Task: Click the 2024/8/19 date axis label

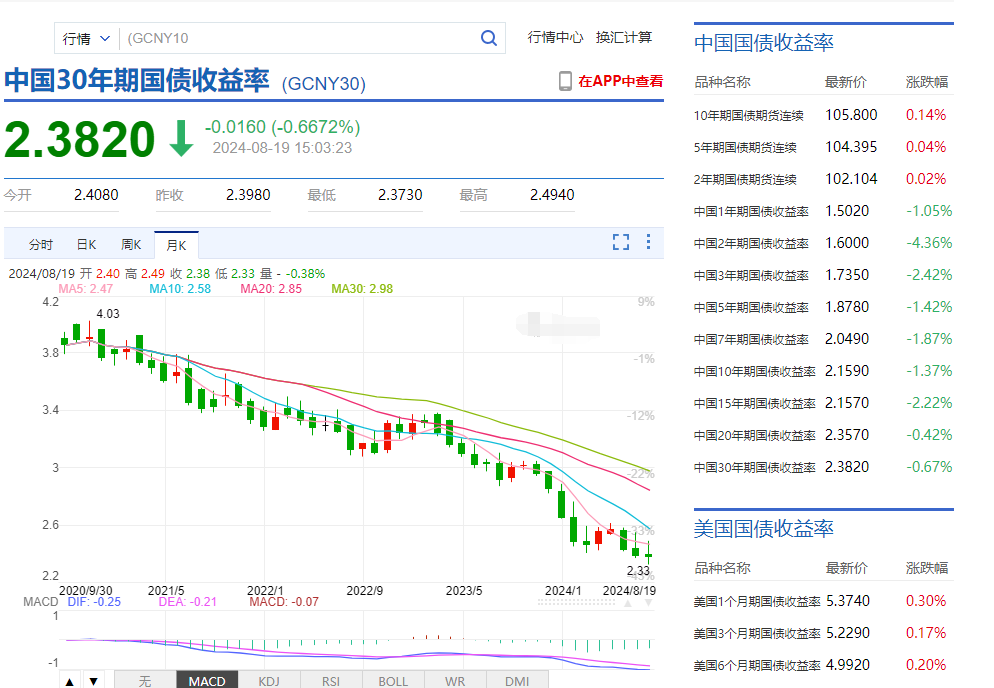Action: pos(629,590)
